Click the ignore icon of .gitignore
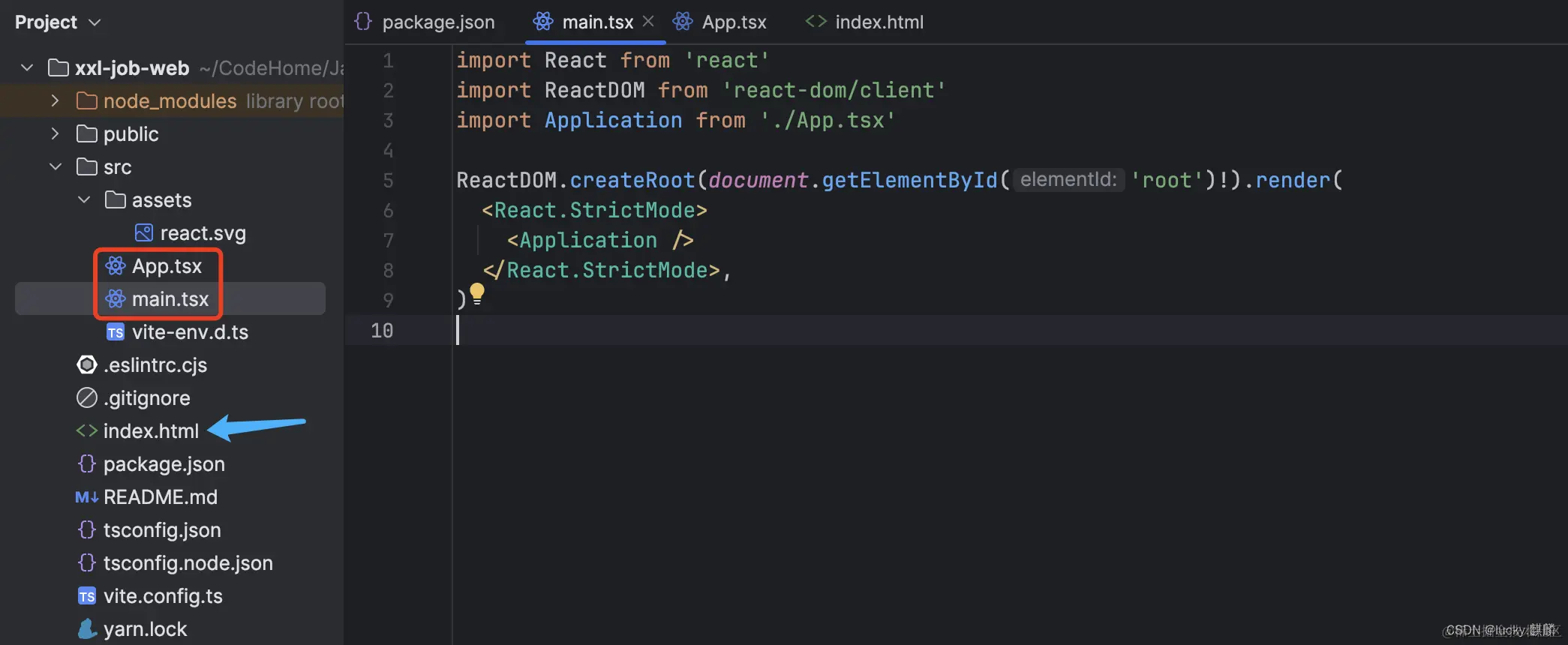 pyautogui.click(x=87, y=397)
